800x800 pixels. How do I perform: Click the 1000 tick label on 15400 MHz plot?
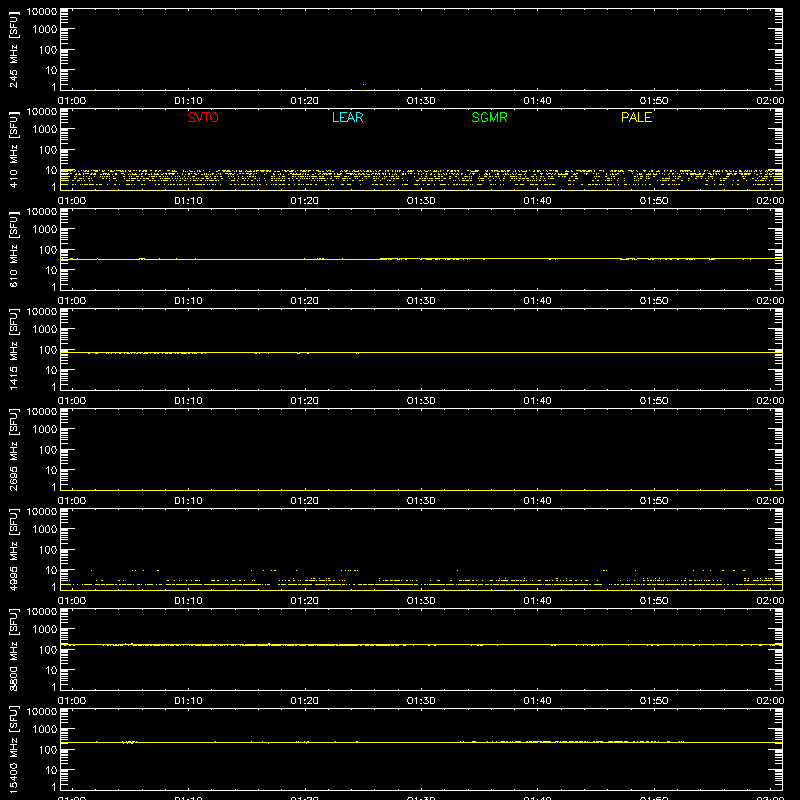[x=45, y=730]
